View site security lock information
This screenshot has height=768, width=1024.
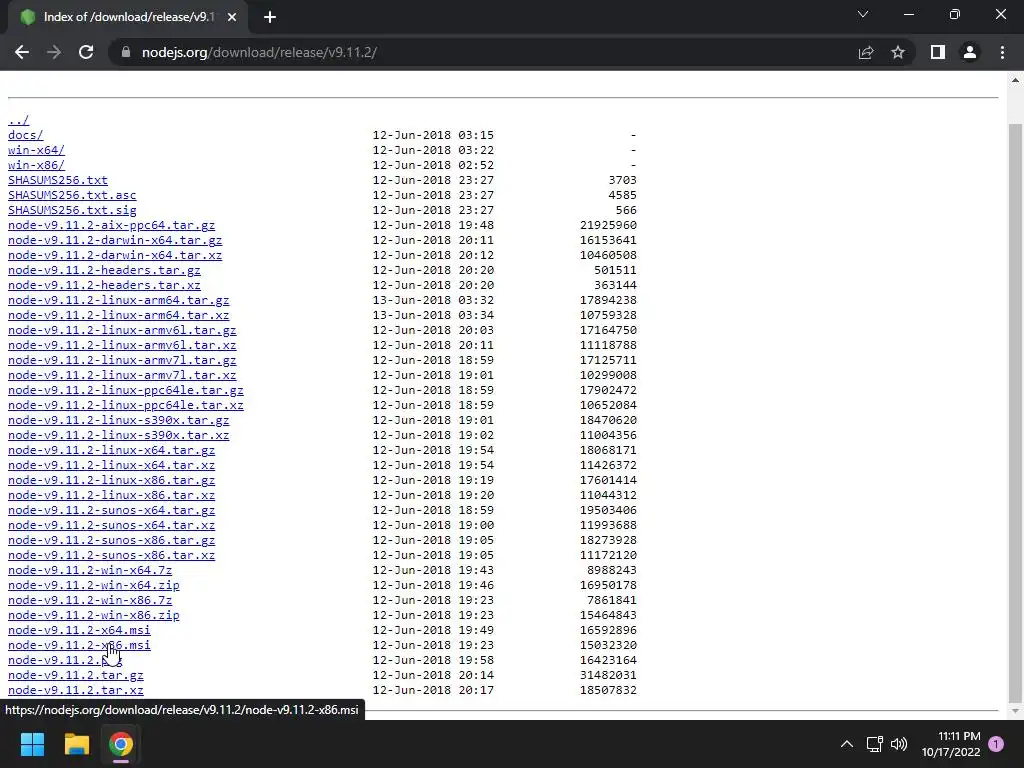(126, 52)
